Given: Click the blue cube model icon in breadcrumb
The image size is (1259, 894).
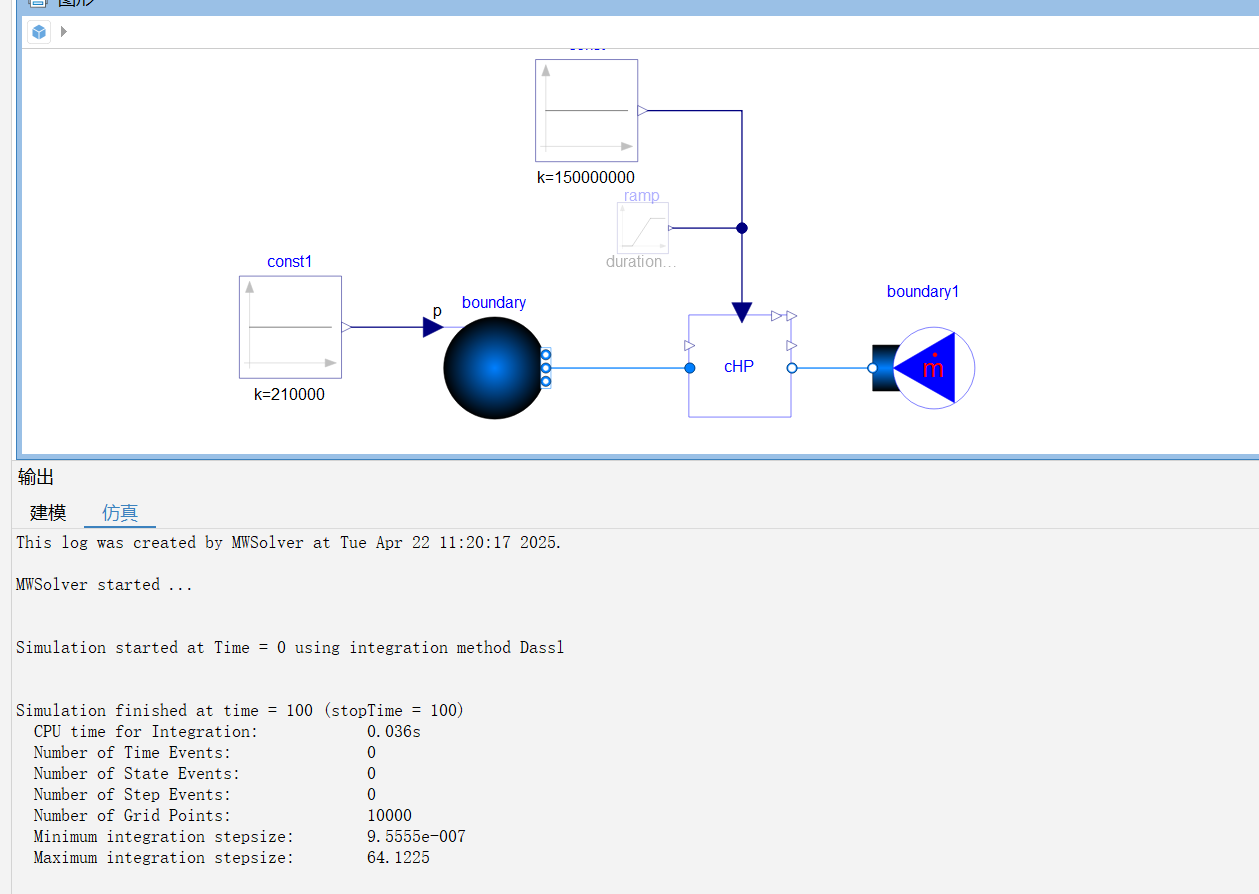Looking at the screenshot, I should [x=39, y=32].
